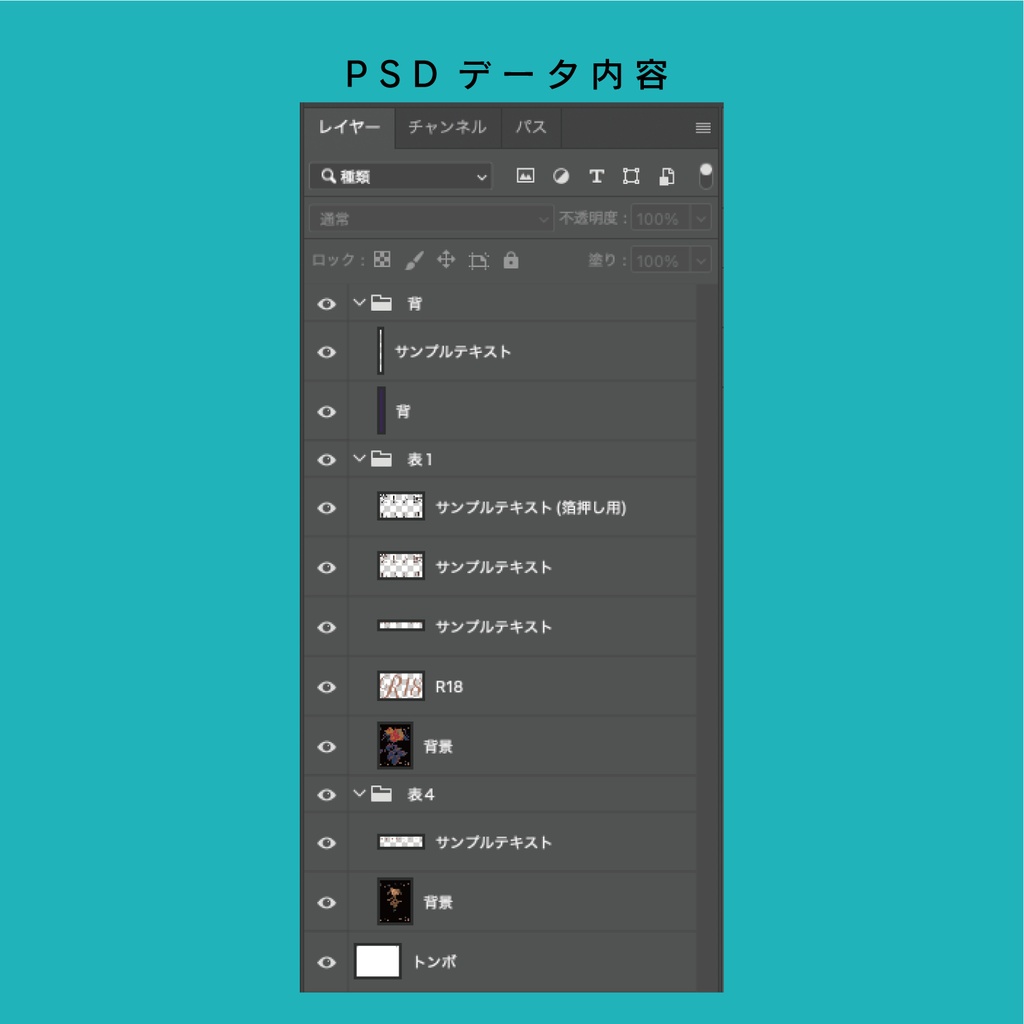
Task: Select the 表4 group name
Action: coord(421,795)
